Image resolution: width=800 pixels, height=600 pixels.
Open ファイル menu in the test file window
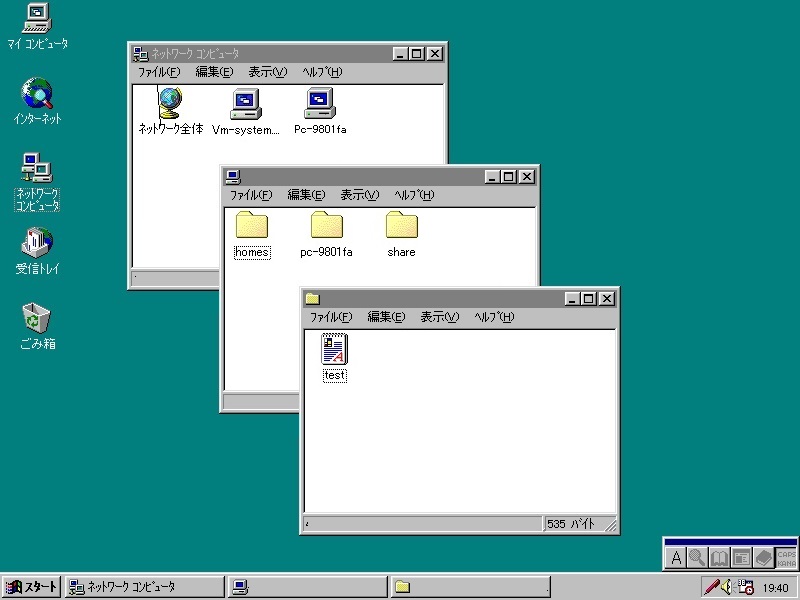point(330,317)
